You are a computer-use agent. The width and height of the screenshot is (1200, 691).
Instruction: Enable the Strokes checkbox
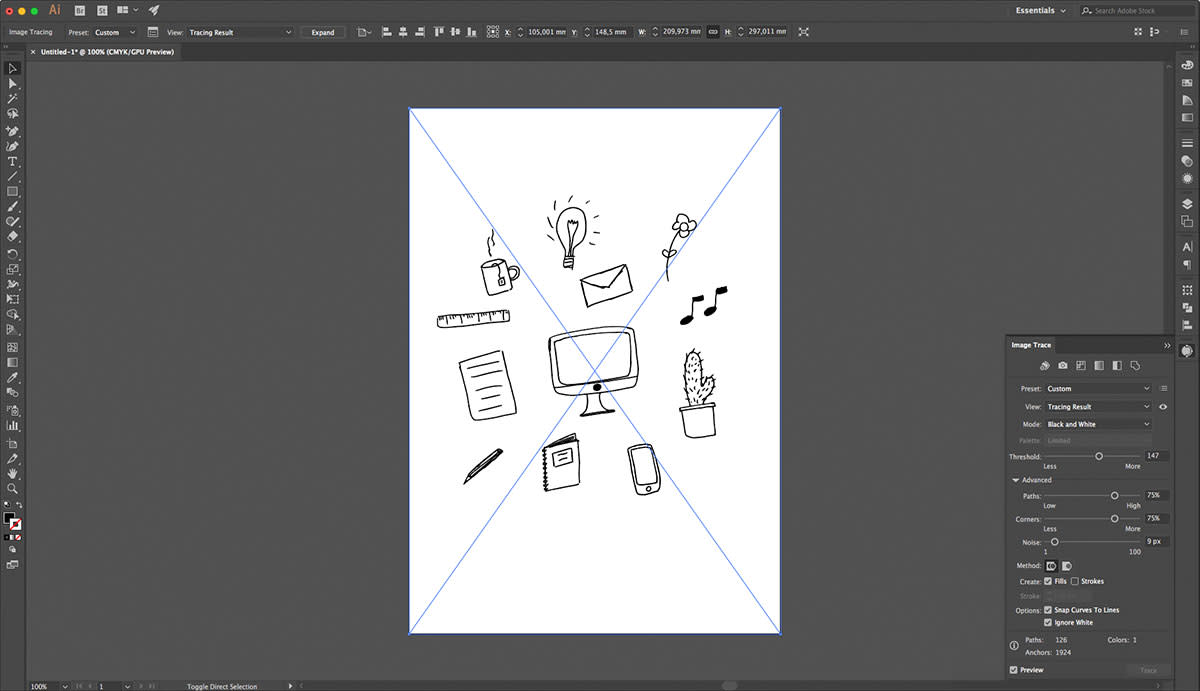coord(1075,581)
